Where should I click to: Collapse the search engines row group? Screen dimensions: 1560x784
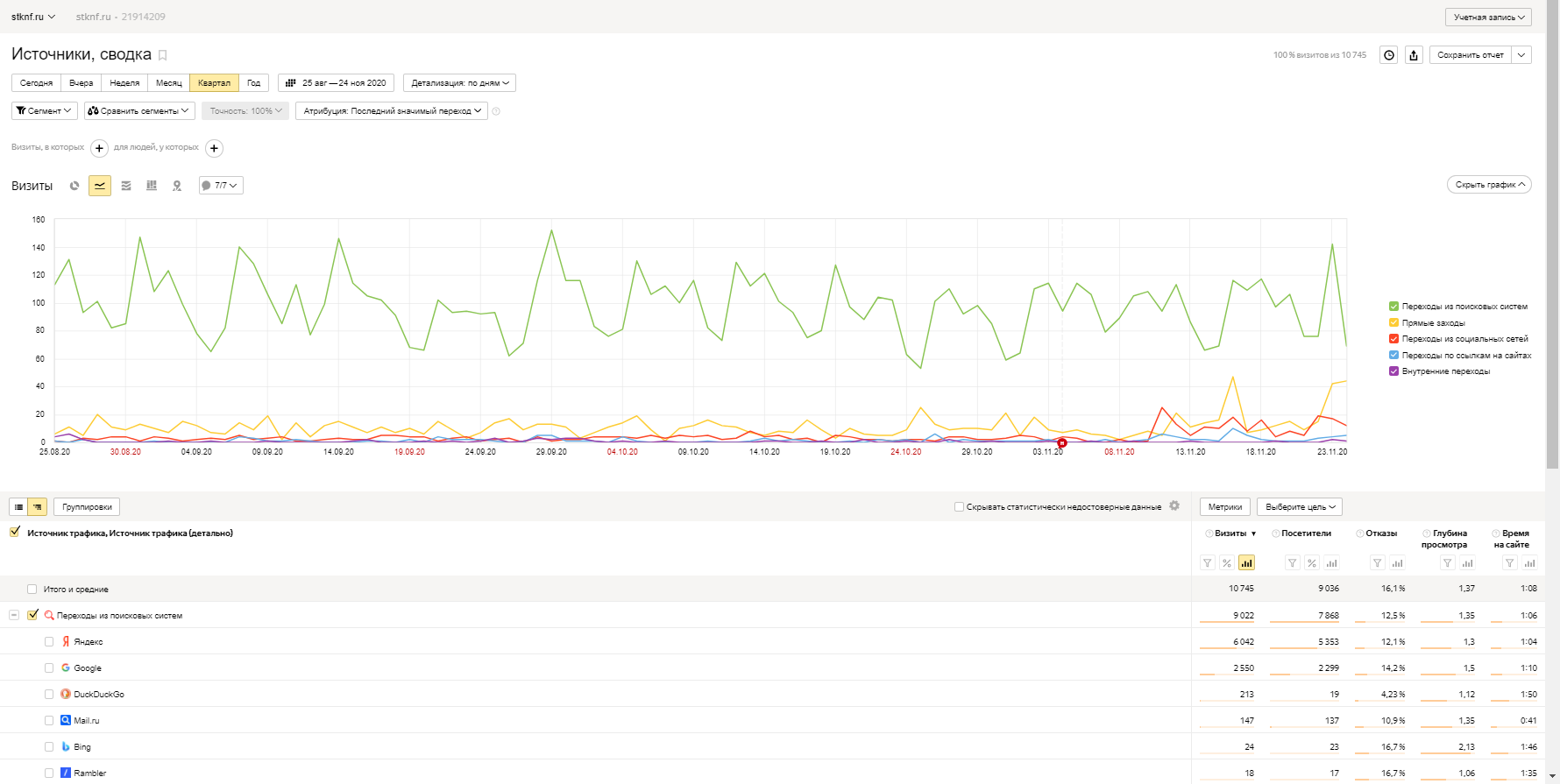point(14,616)
